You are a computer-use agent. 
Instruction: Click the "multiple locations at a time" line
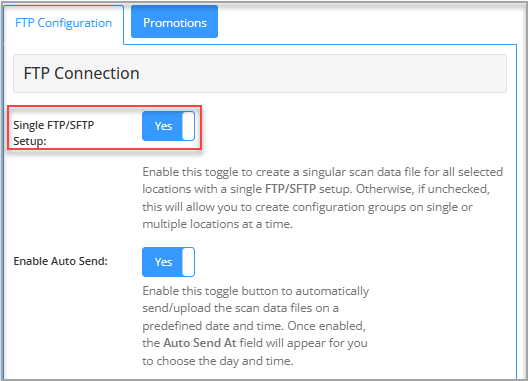coord(218,224)
